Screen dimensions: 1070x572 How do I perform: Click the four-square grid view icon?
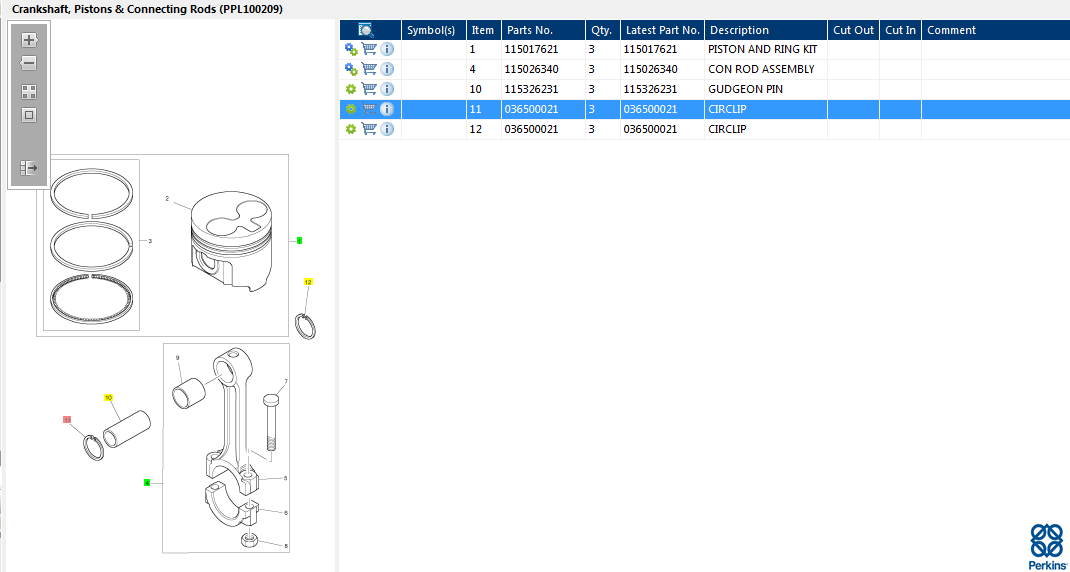pos(29,91)
